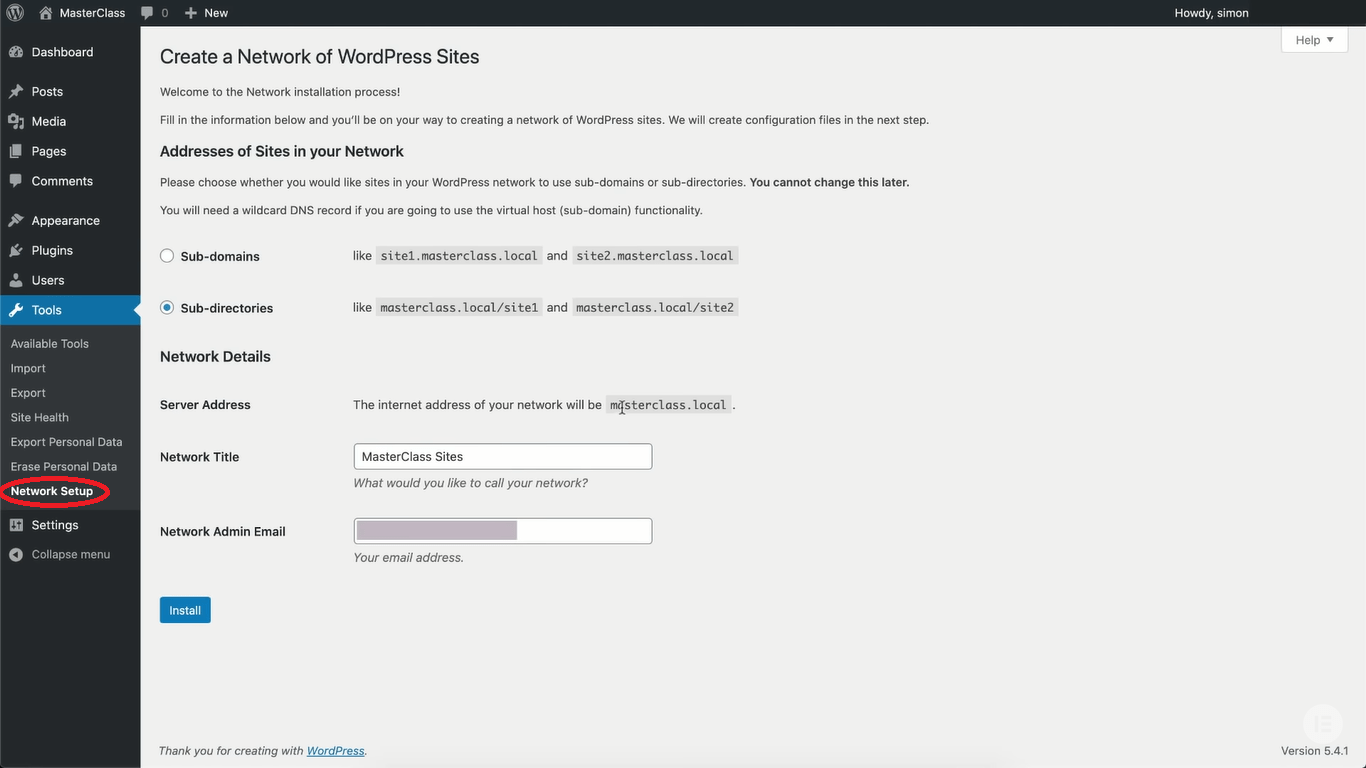The height and width of the screenshot is (768, 1366).
Task: Click Howdy, simon account link
Action: pyautogui.click(x=1211, y=13)
